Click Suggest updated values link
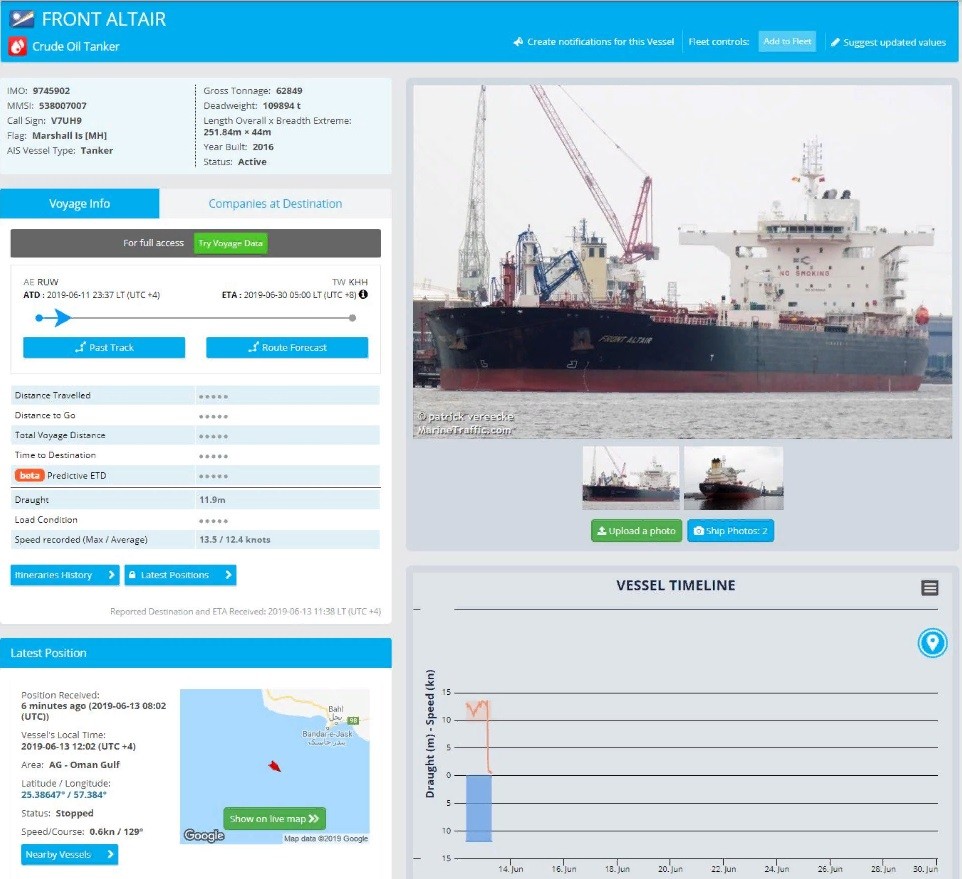962x879 pixels. click(888, 42)
